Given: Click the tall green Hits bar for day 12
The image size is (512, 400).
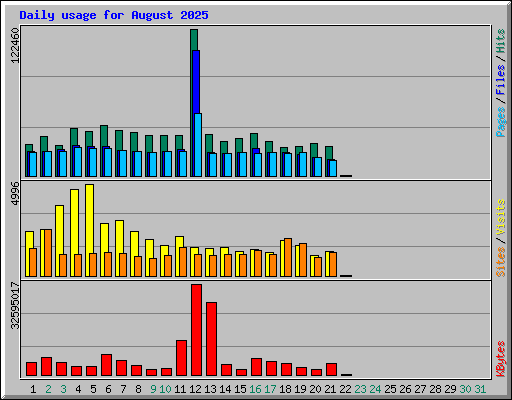Looking at the screenshot, I should [x=194, y=40].
